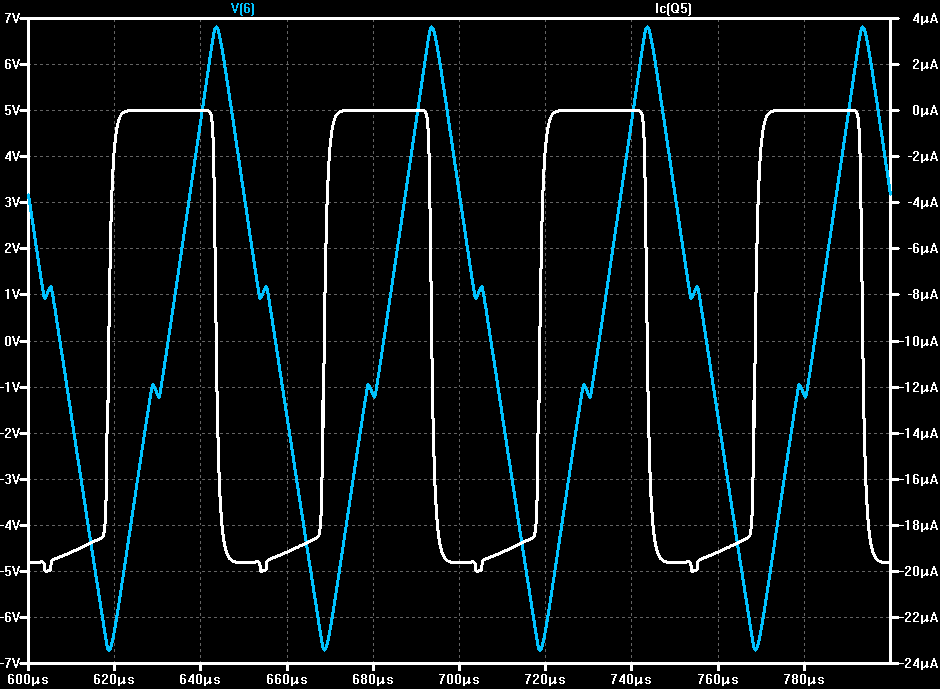The image size is (940, 689).
Task: Click the -10µA right axis label
Action: [920, 341]
